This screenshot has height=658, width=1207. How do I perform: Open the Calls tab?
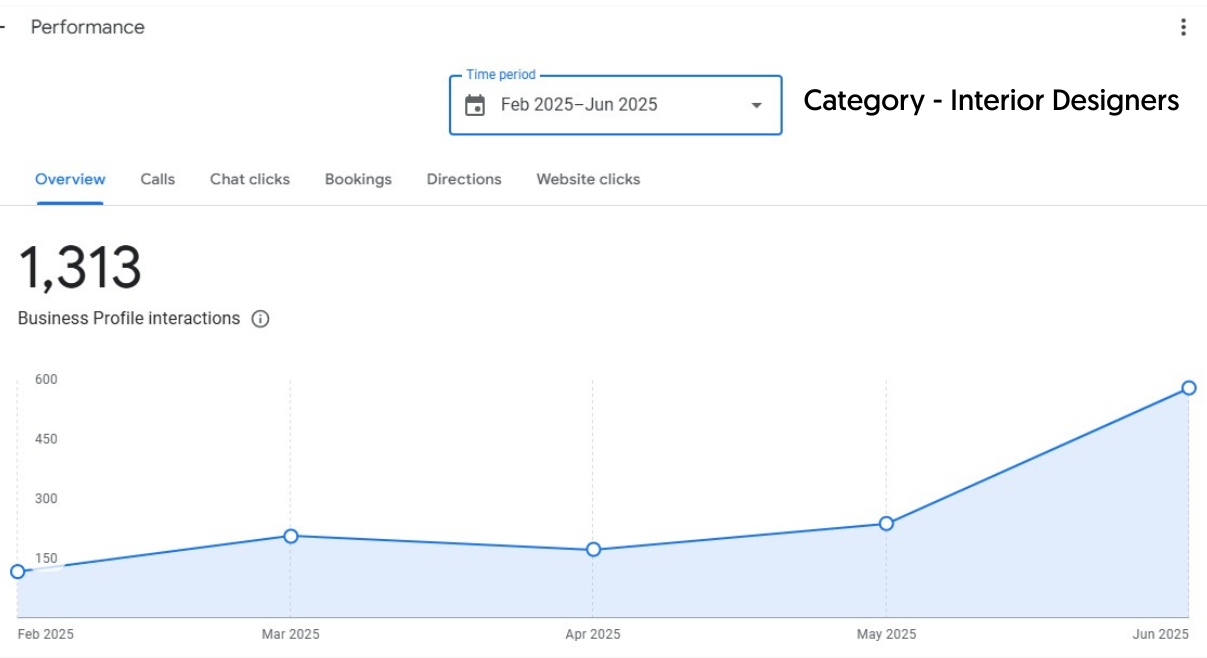157,180
